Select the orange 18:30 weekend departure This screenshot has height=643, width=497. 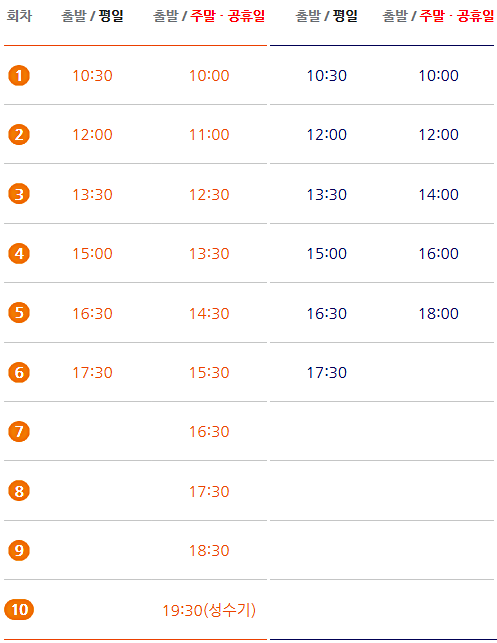click(x=209, y=550)
